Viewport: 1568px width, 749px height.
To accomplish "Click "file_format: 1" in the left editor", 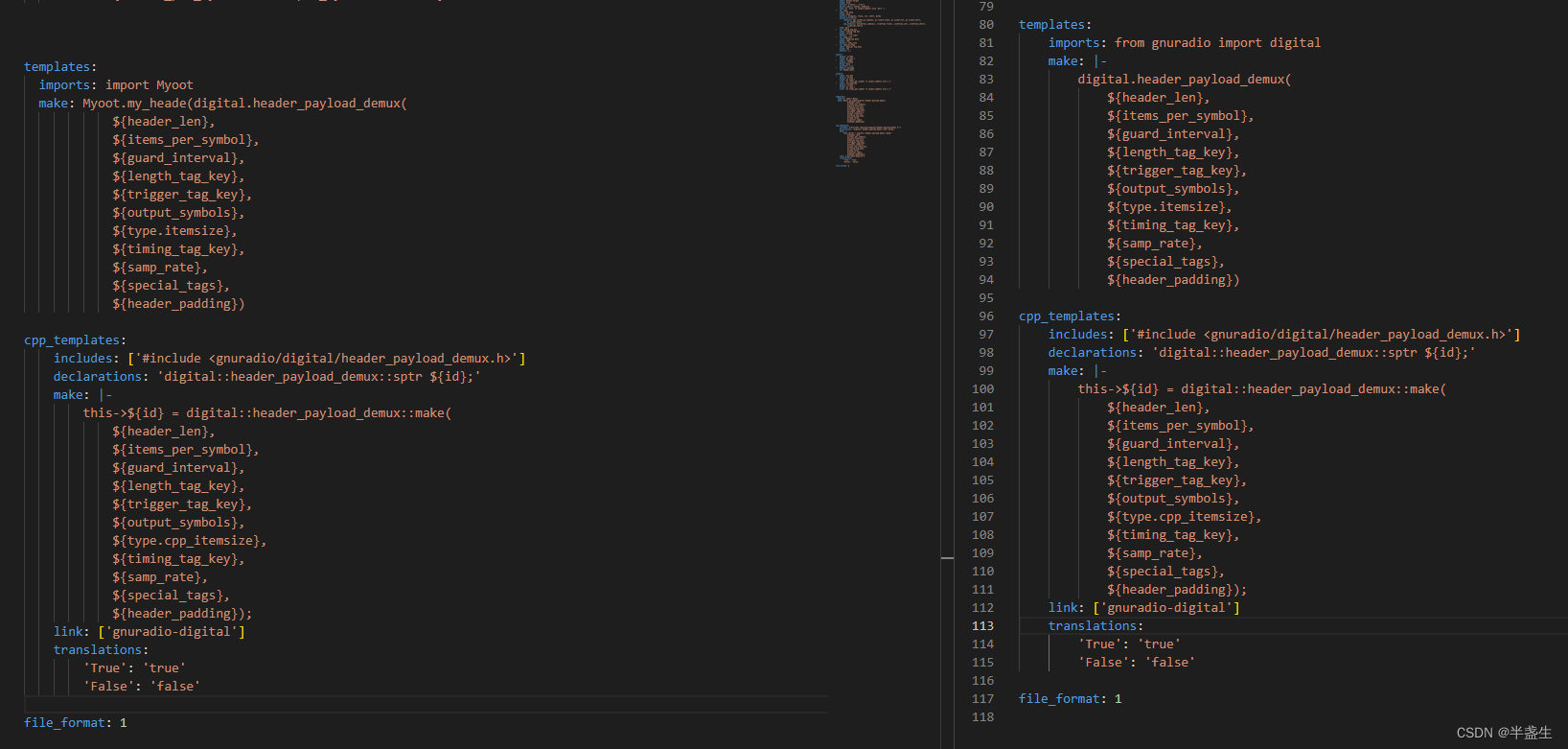I will pyautogui.click(x=76, y=723).
